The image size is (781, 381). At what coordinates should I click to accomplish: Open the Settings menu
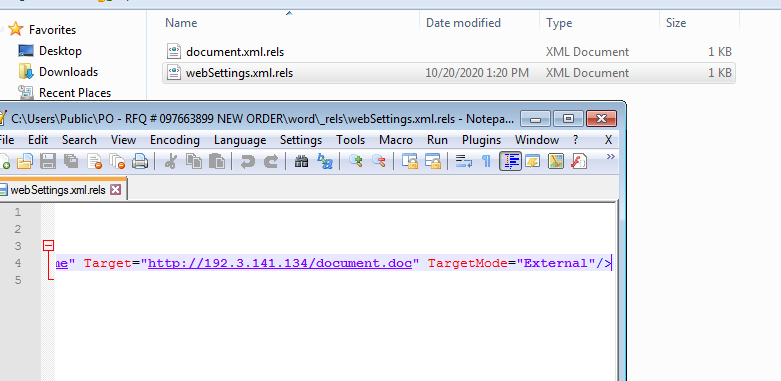point(301,140)
